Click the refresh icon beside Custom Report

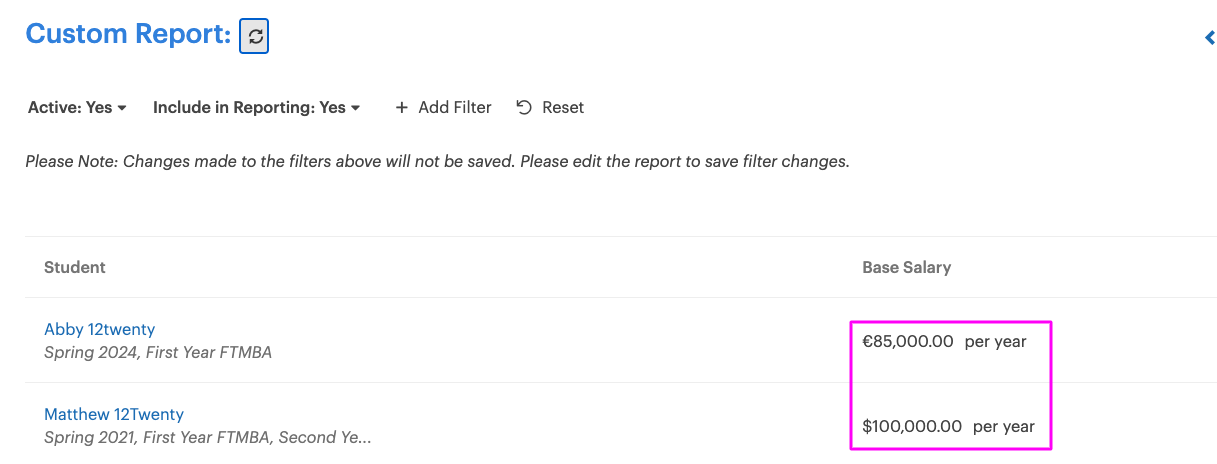coord(254,36)
